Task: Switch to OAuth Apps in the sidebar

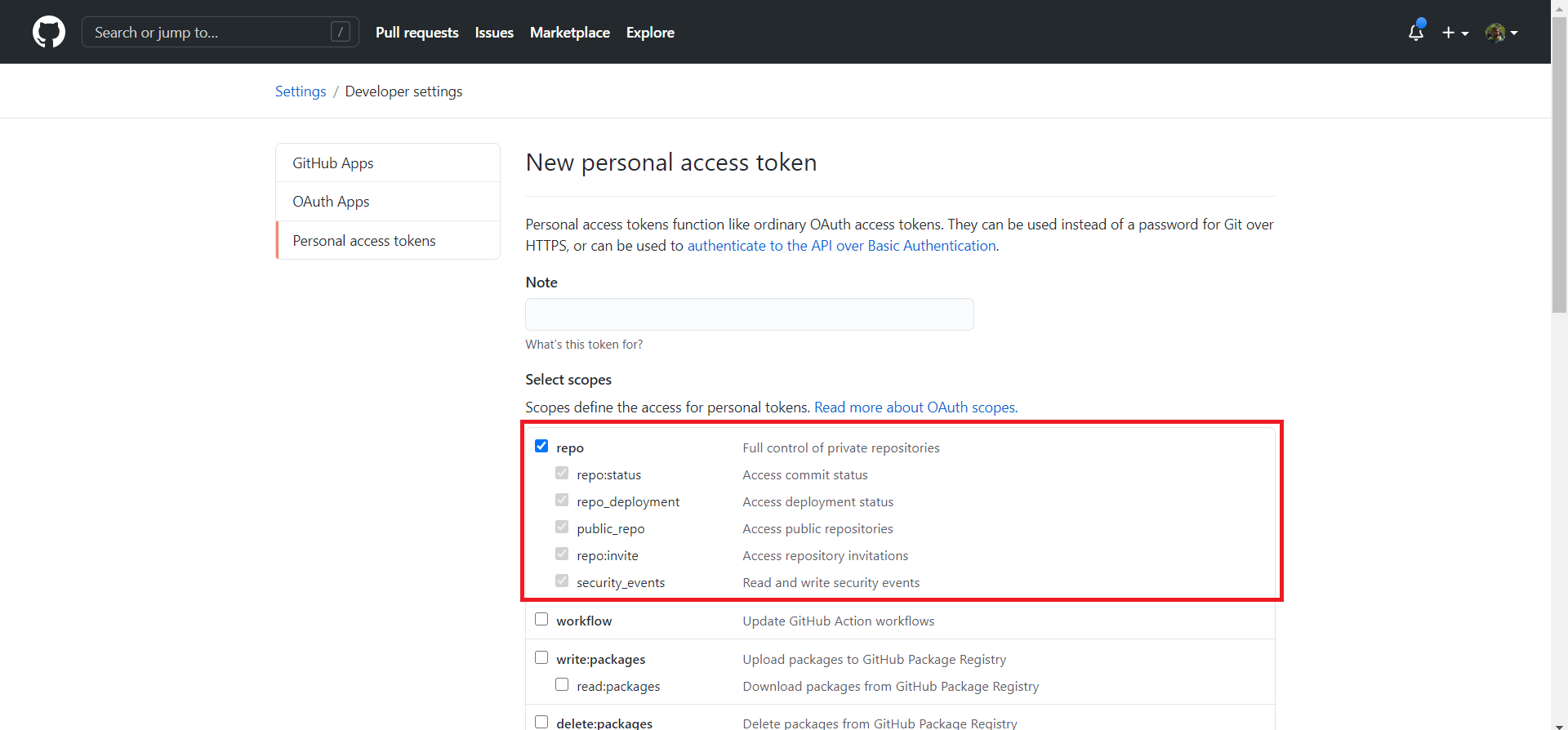Action: [331, 202]
